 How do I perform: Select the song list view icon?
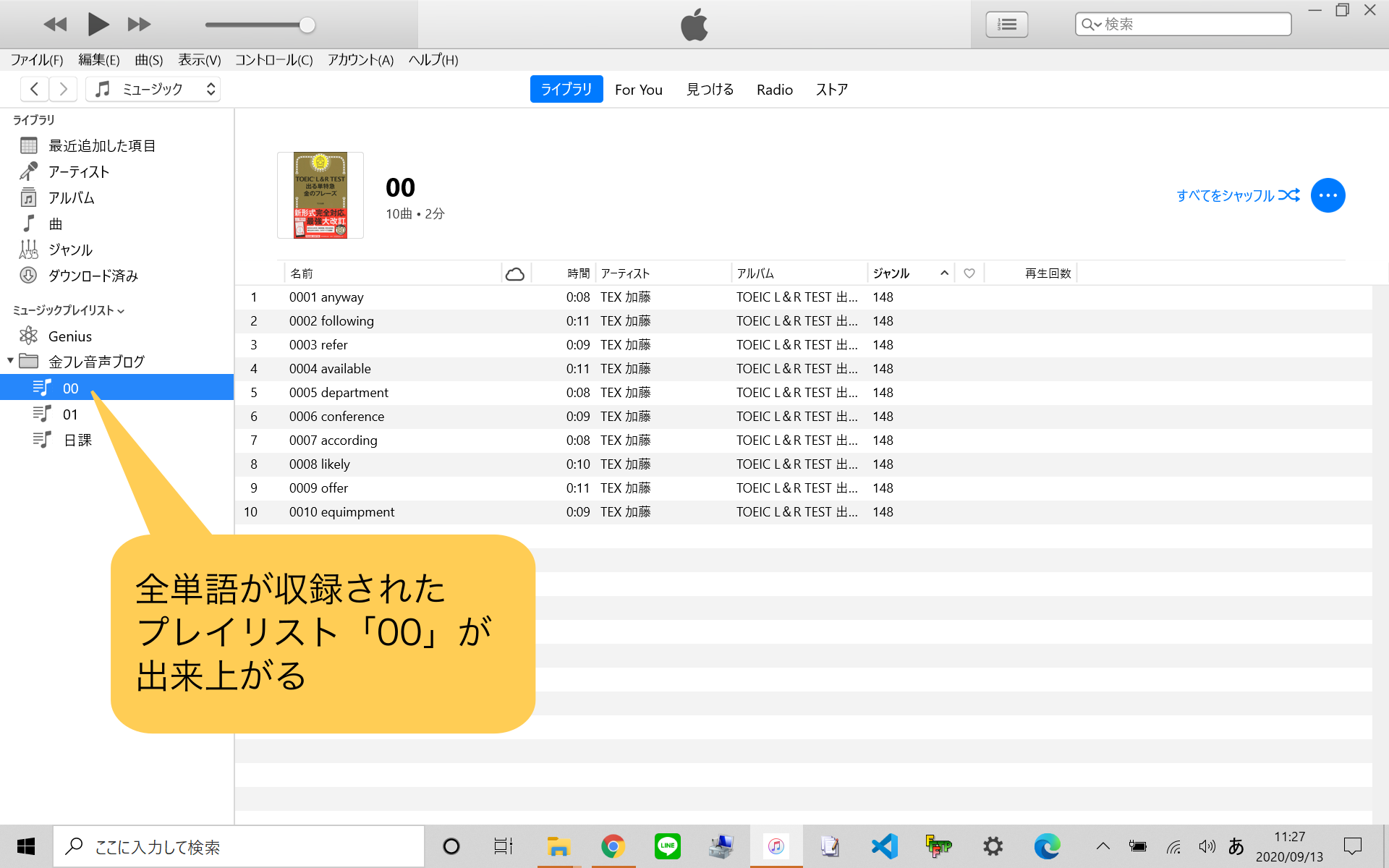click(x=1006, y=24)
